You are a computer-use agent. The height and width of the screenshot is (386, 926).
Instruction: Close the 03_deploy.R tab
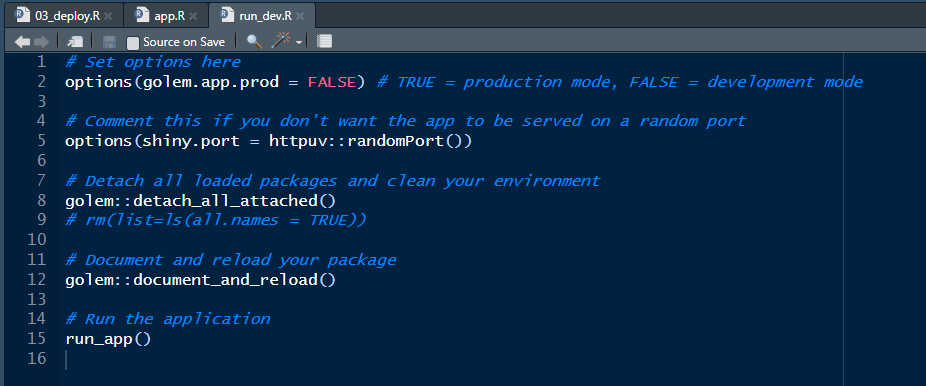pyautogui.click(x=108, y=17)
